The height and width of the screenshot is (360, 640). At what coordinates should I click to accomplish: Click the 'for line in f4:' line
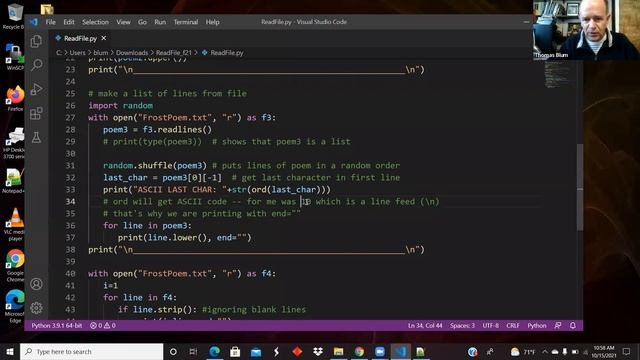click(140, 298)
